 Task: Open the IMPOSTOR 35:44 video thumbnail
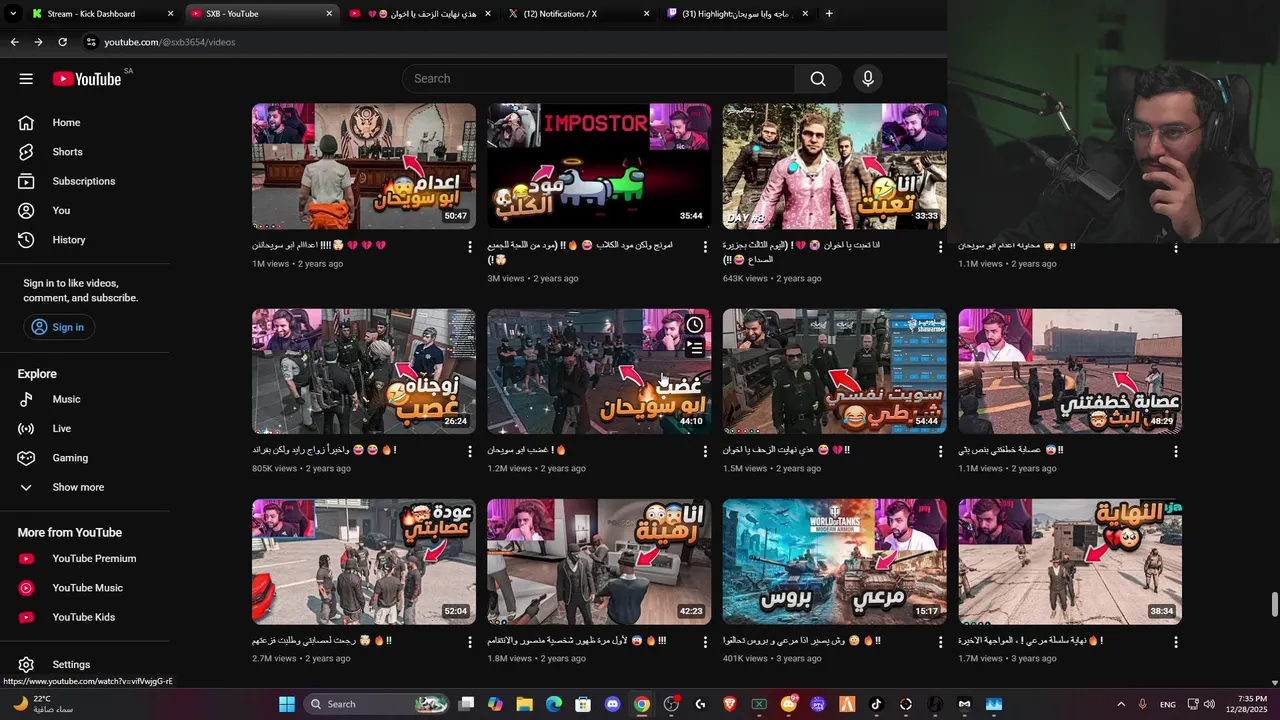(x=599, y=166)
